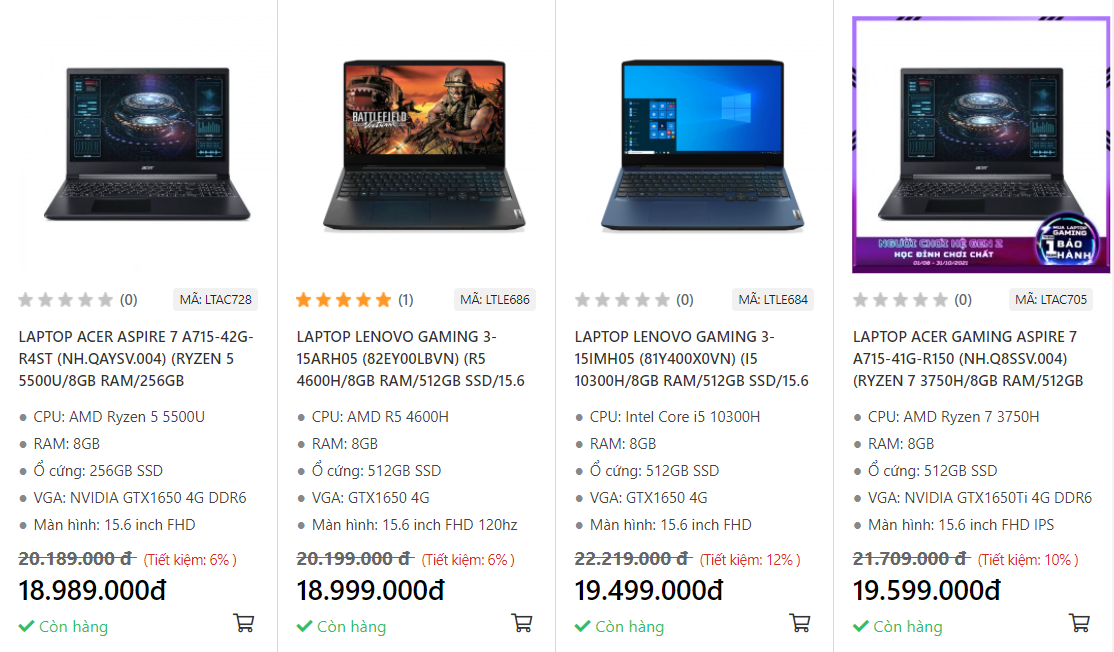Viewport: 1114px width, 652px height.
Task: Open Lenovo Gaming 3-15ARH05 product title link
Action: pos(410,358)
